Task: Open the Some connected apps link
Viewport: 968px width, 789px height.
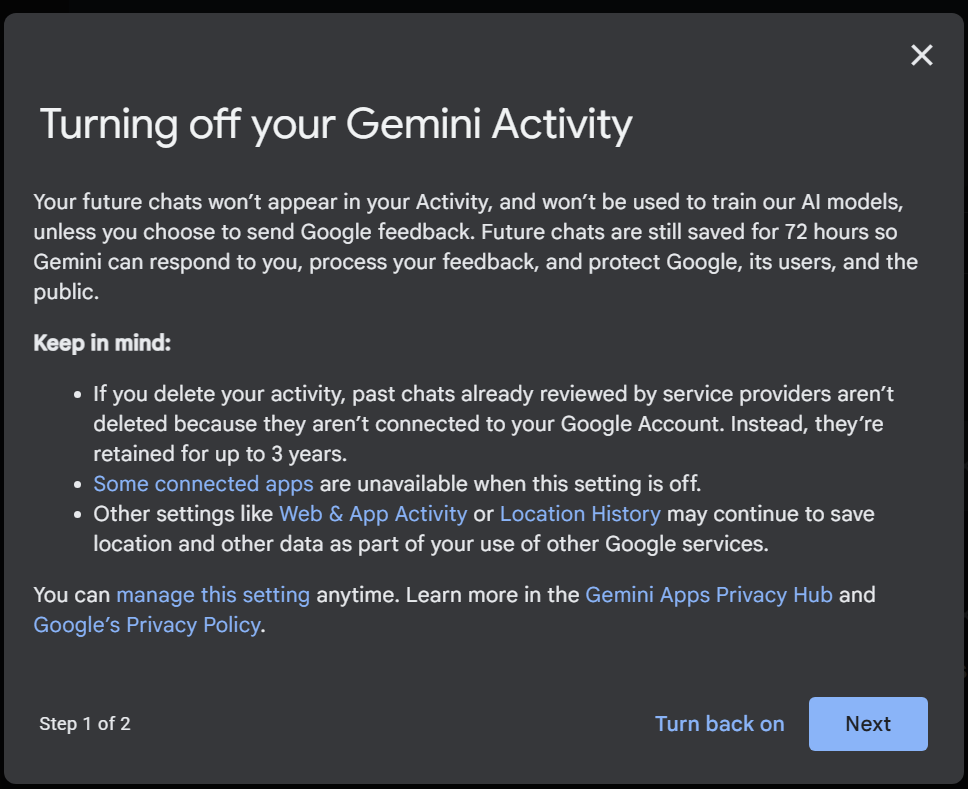Action: tap(203, 483)
